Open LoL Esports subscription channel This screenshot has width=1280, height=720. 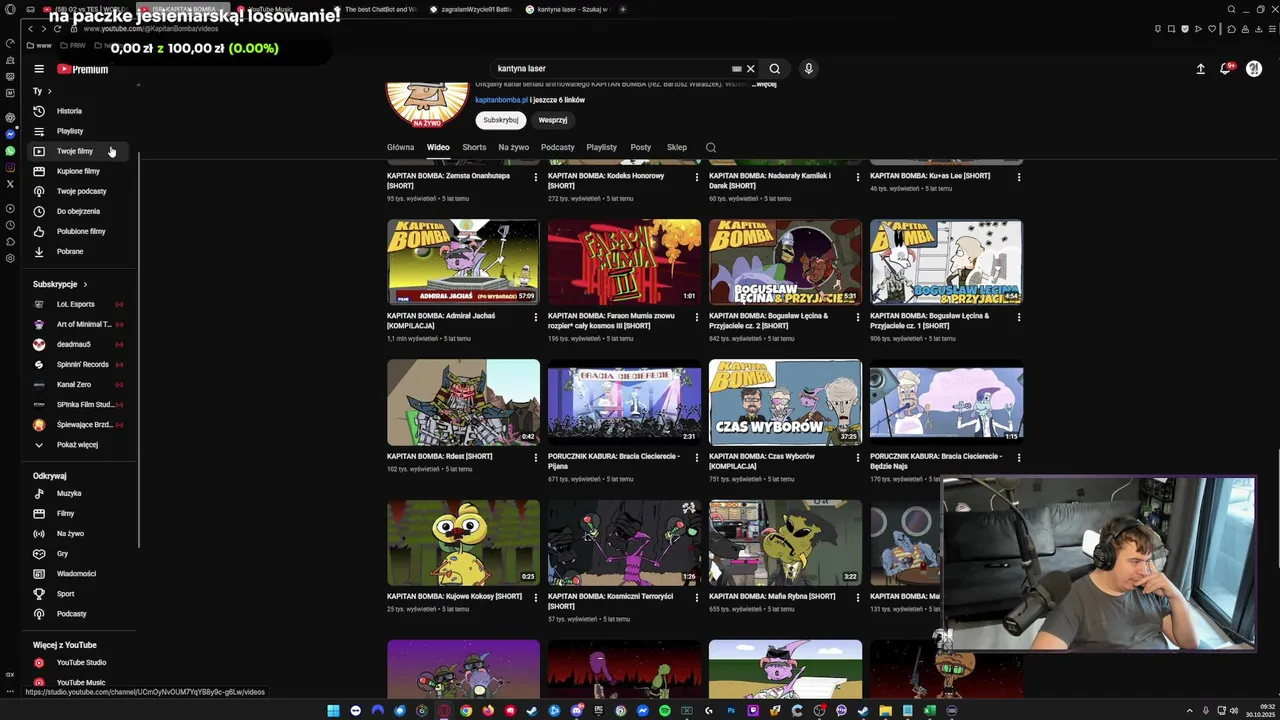pyautogui.click(x=80, y=304)
